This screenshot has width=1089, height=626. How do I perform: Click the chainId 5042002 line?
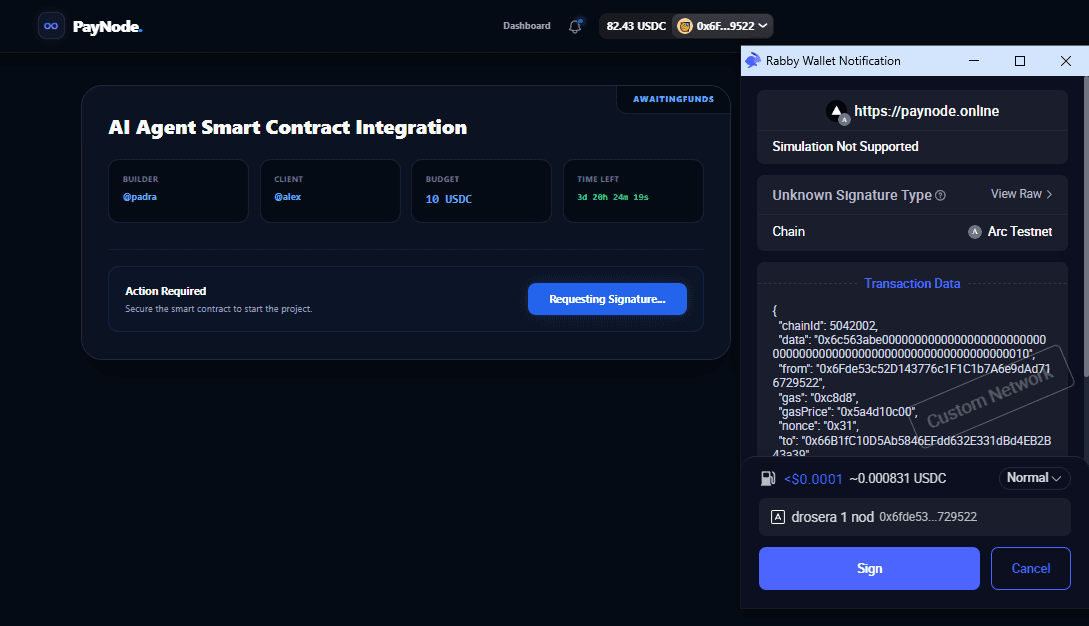coord(827,326)
